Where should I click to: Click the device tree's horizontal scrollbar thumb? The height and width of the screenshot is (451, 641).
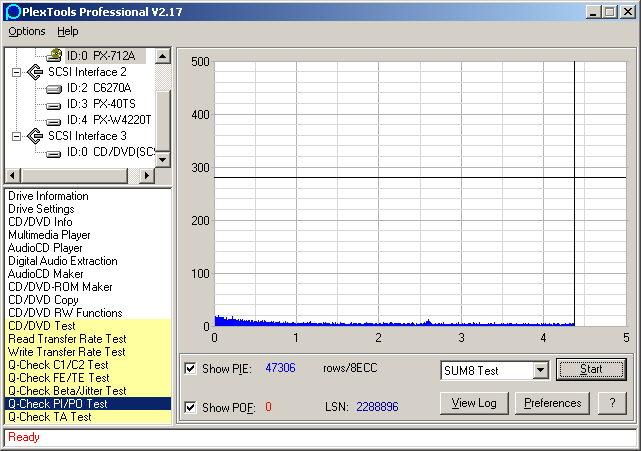[74, 176]
